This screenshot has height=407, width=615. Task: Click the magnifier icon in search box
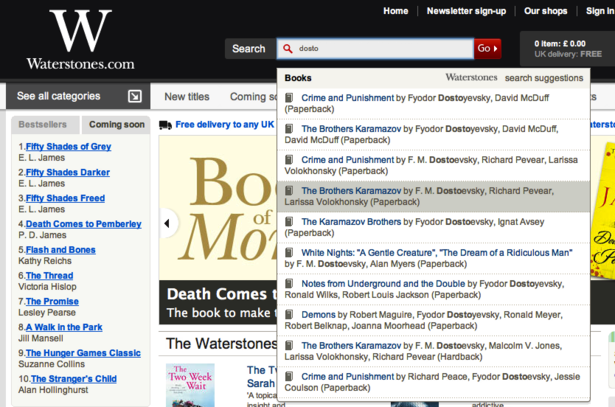288,48
